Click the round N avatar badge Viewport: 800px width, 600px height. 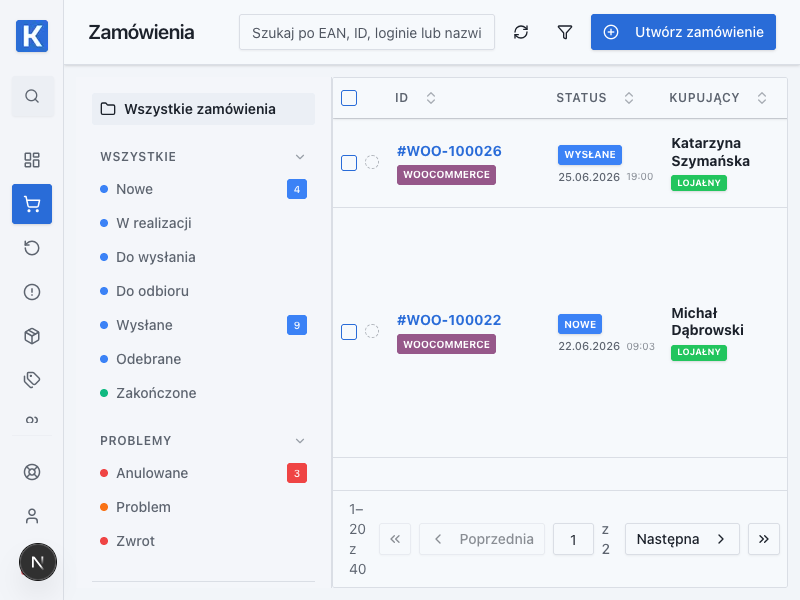[38, 562]
